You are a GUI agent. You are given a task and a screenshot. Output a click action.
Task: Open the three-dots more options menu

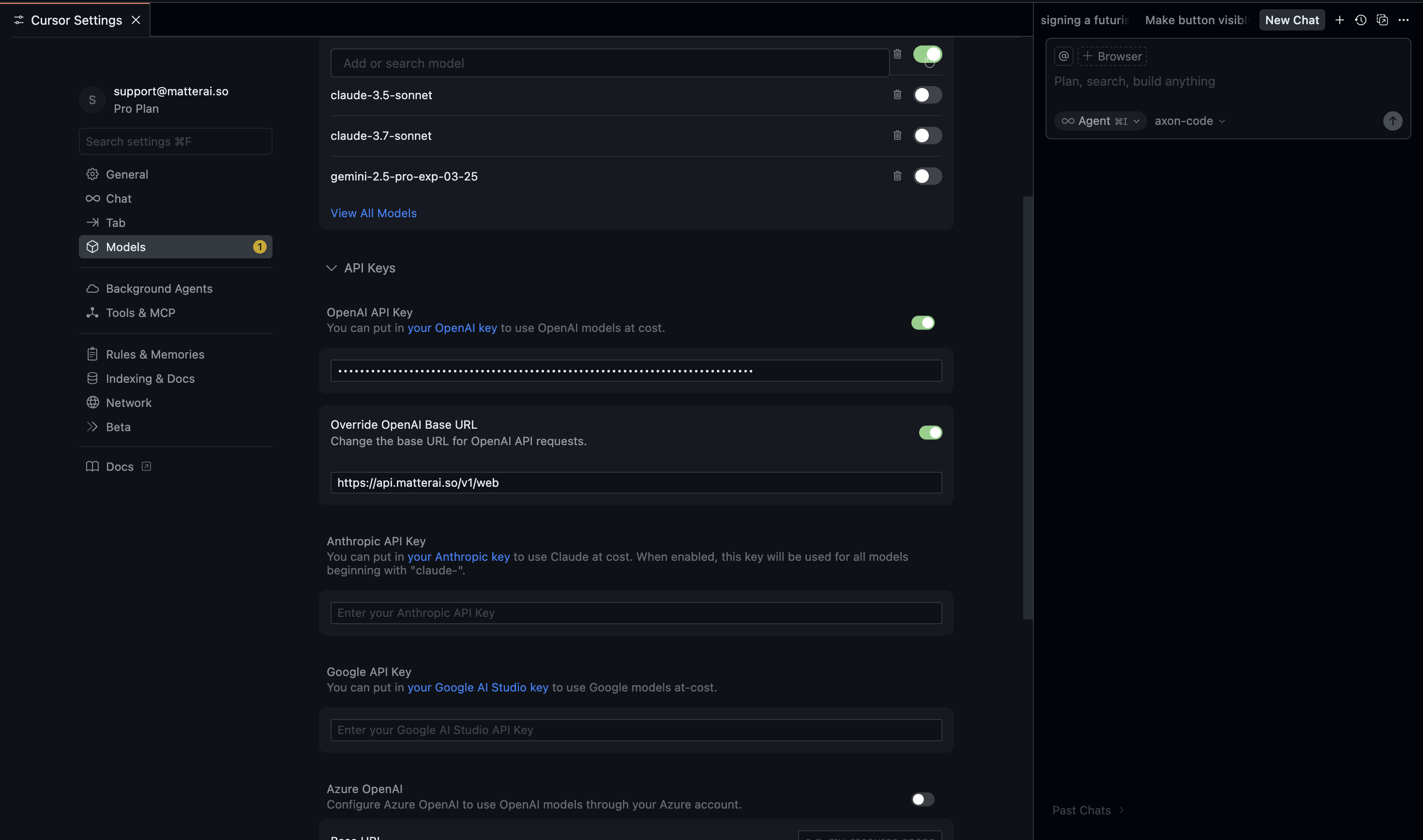1404,20
